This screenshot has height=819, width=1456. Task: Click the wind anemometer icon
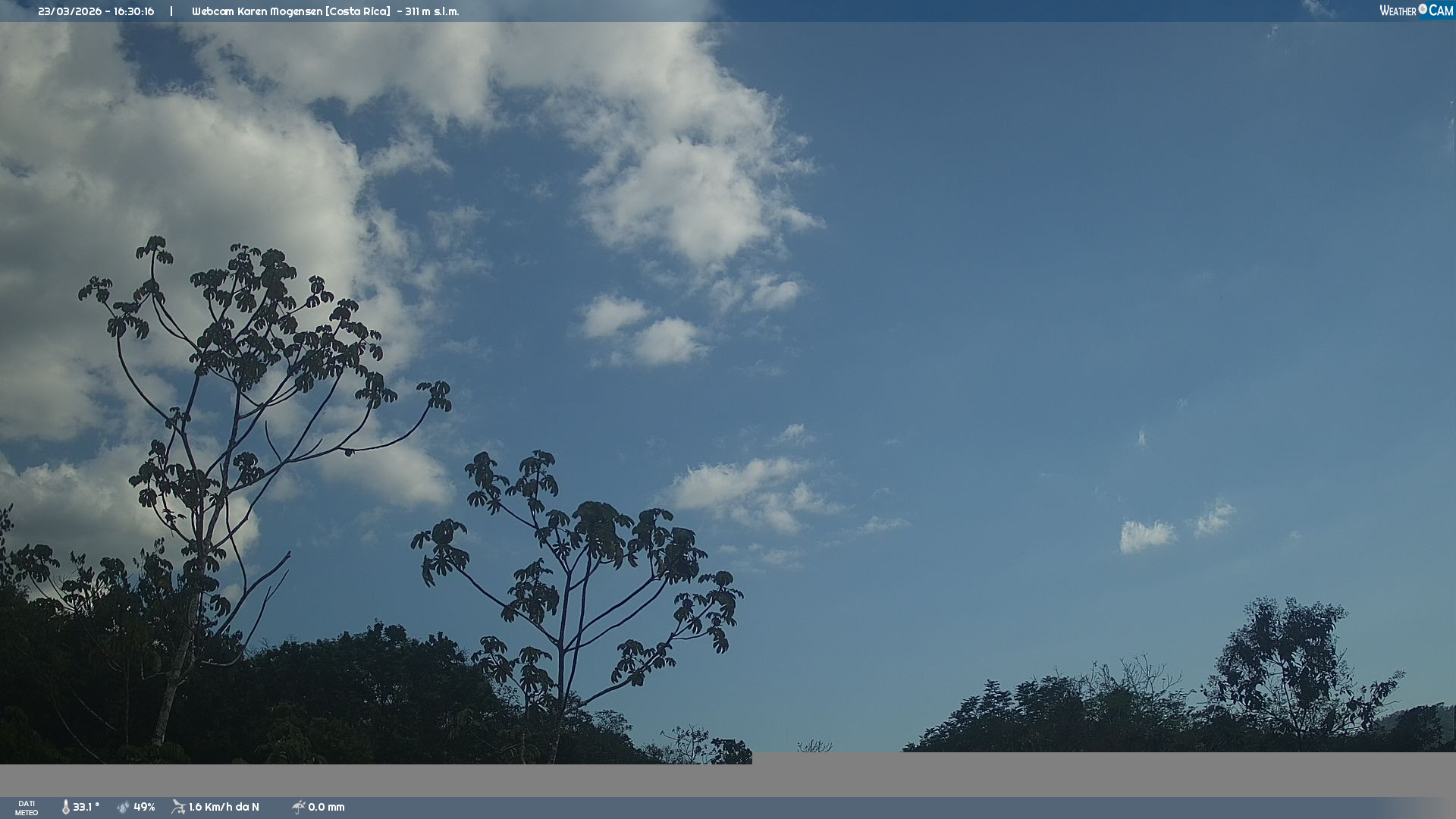pos(178,807)
